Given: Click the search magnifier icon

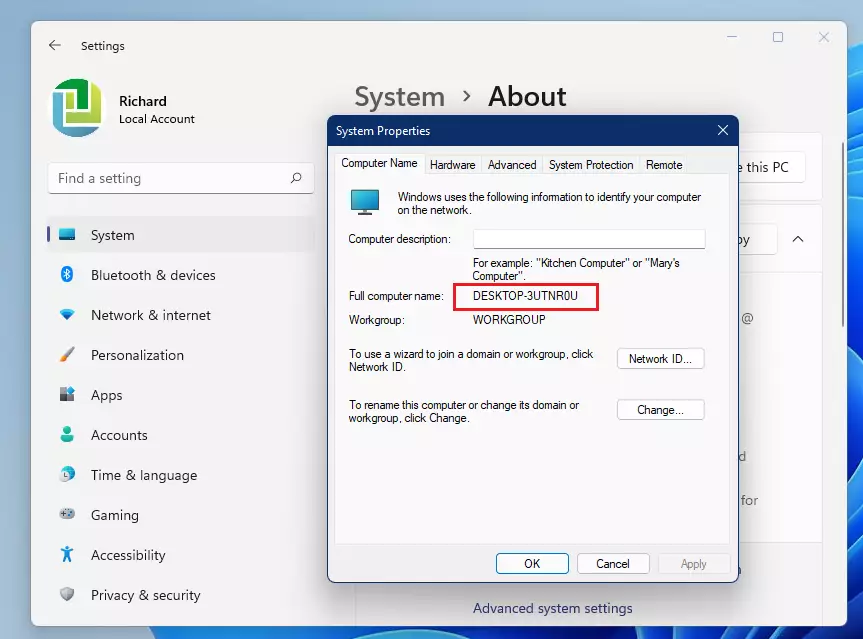Looking at the screenshot, I should 296,178.
